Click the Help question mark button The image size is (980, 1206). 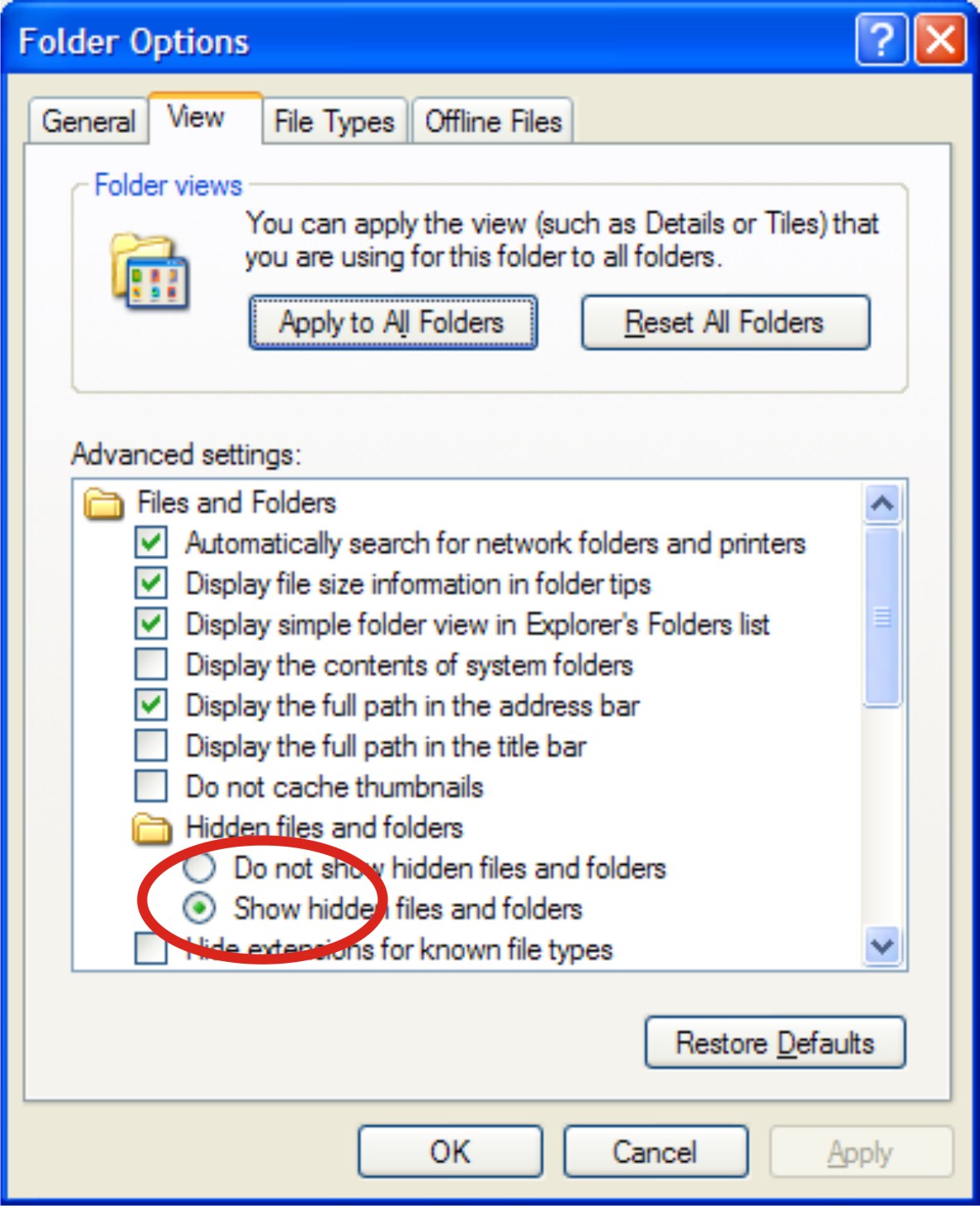coord(881,39)
